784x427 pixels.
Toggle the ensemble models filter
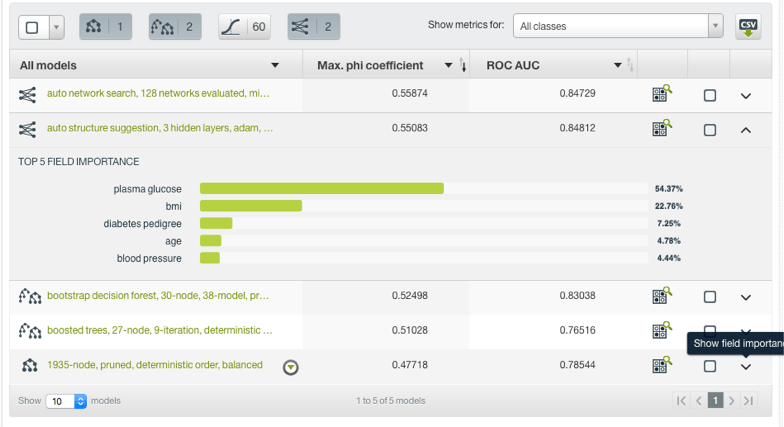[174, 27]
